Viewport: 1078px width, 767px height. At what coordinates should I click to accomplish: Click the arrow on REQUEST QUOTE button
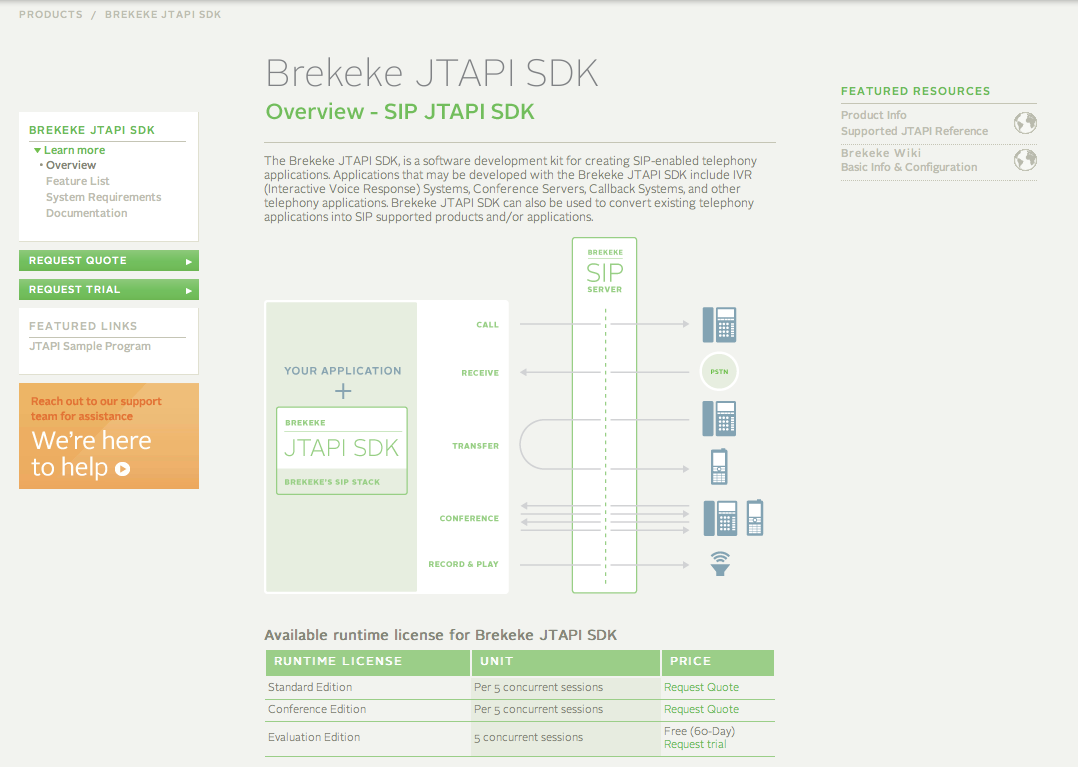pos(188,261)
